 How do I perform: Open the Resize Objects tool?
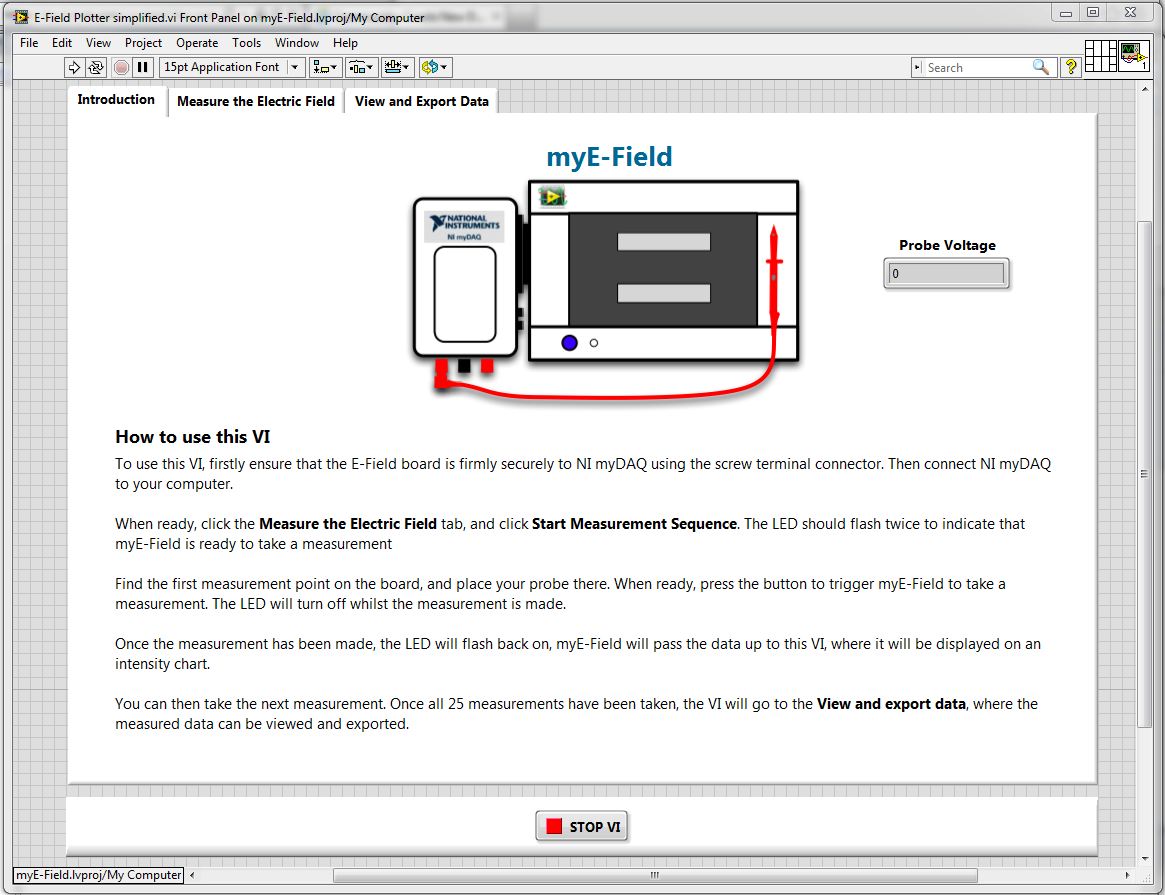click(x=397, y=68)
